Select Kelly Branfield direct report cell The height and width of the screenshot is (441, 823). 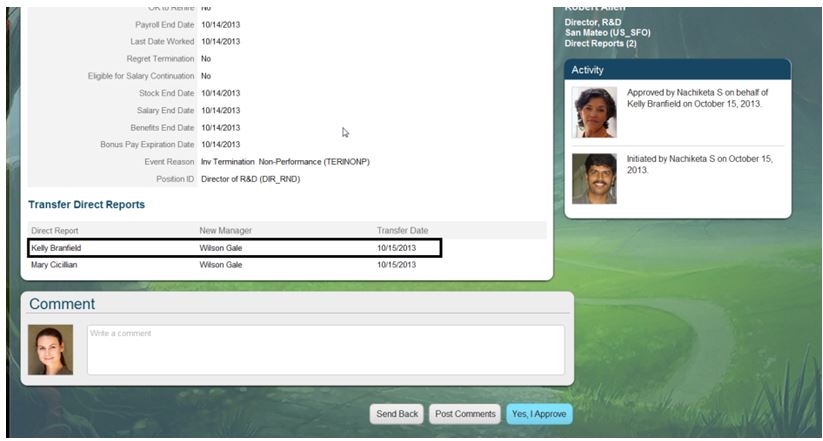pos(56,248)
